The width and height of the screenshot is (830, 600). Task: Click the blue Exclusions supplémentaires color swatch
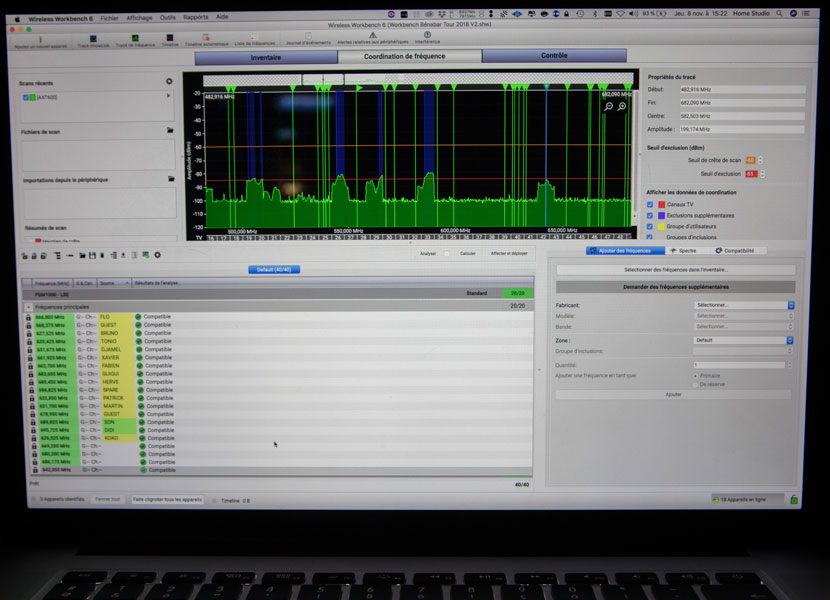click(661, 216)
